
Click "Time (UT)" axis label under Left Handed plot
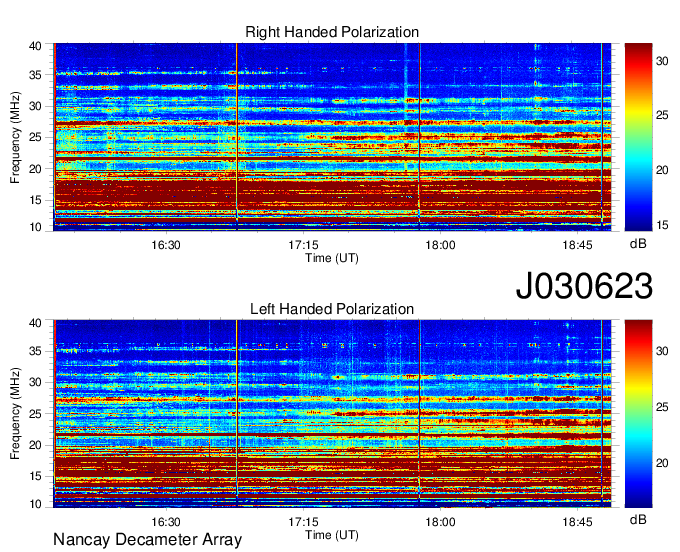tap(332, 535)
